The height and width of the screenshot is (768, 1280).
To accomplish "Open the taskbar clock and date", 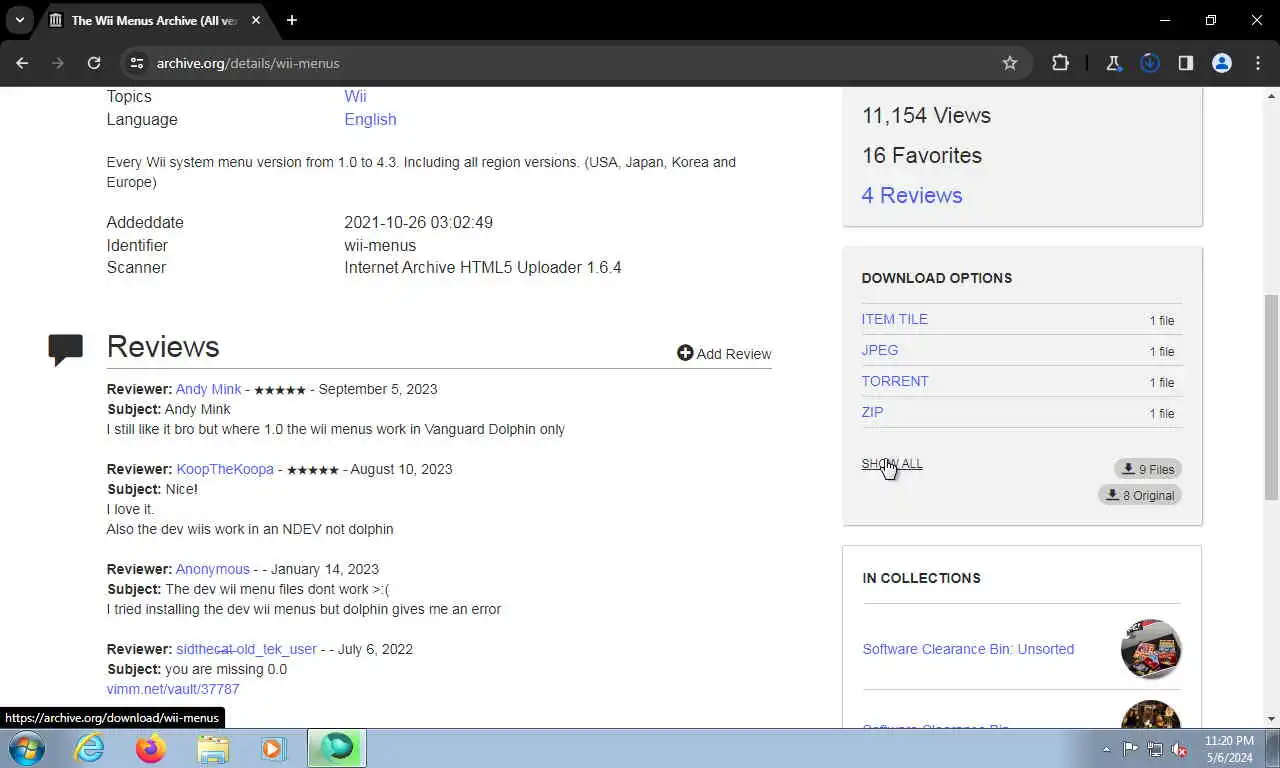I will 1229,749.
